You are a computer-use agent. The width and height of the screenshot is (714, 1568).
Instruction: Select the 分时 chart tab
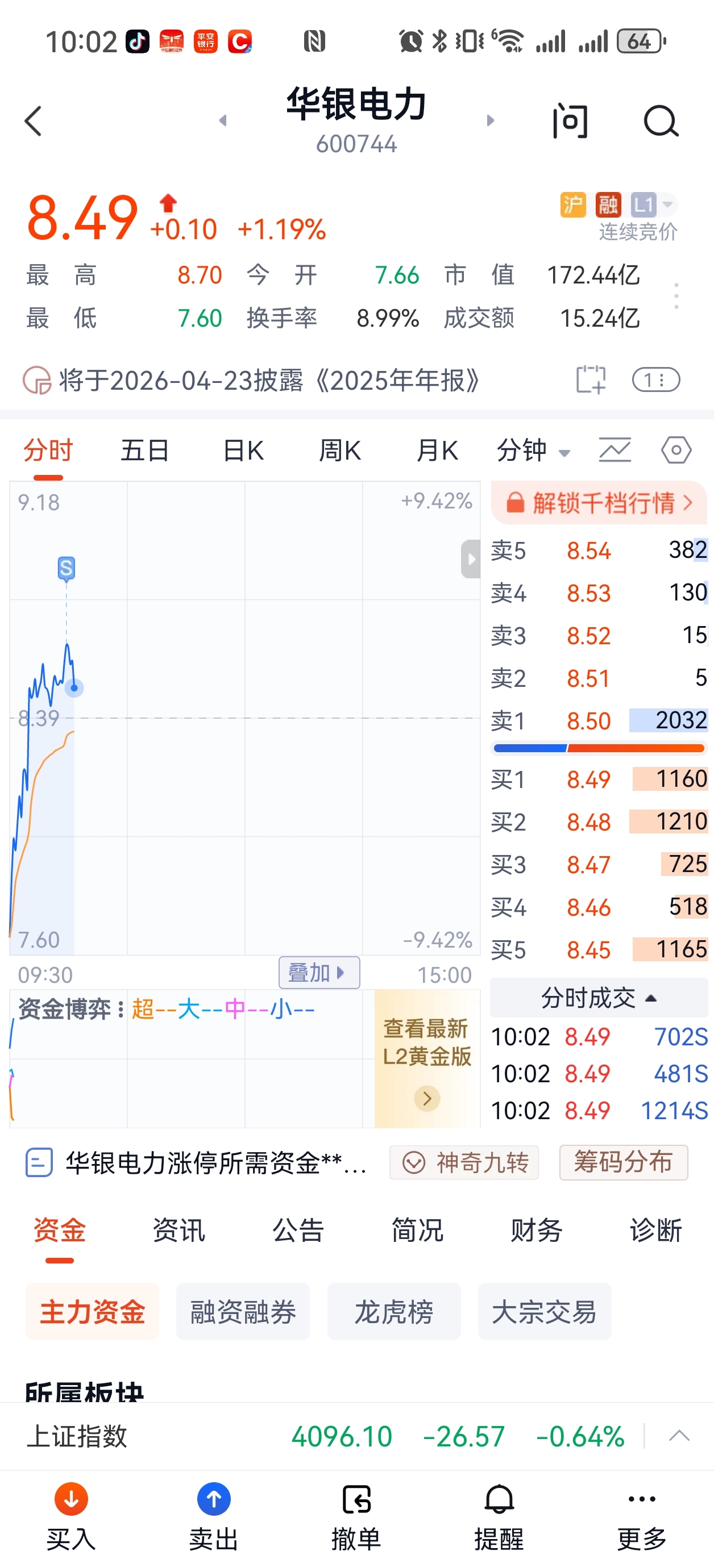[48, 451]
